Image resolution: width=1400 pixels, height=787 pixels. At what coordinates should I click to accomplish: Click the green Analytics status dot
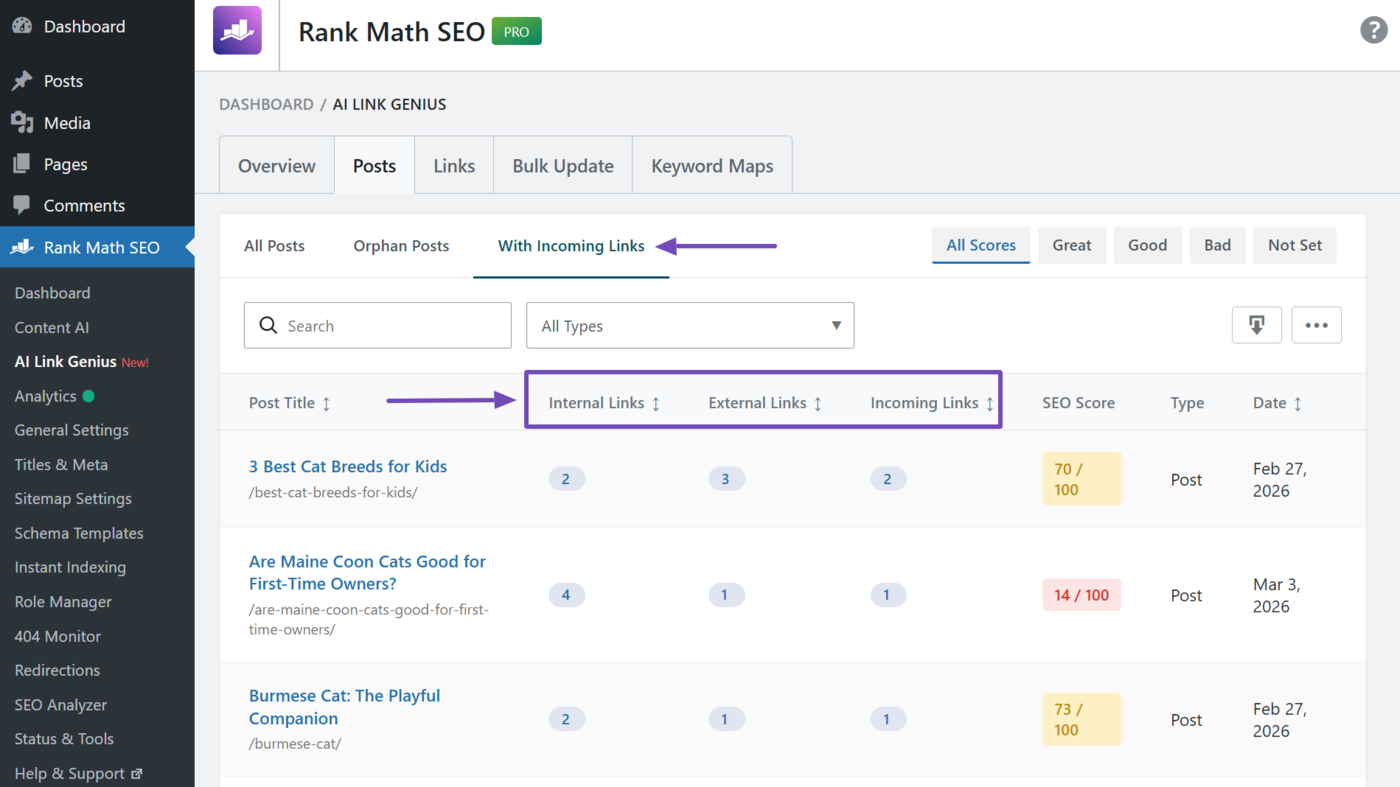tap(88, 396)
